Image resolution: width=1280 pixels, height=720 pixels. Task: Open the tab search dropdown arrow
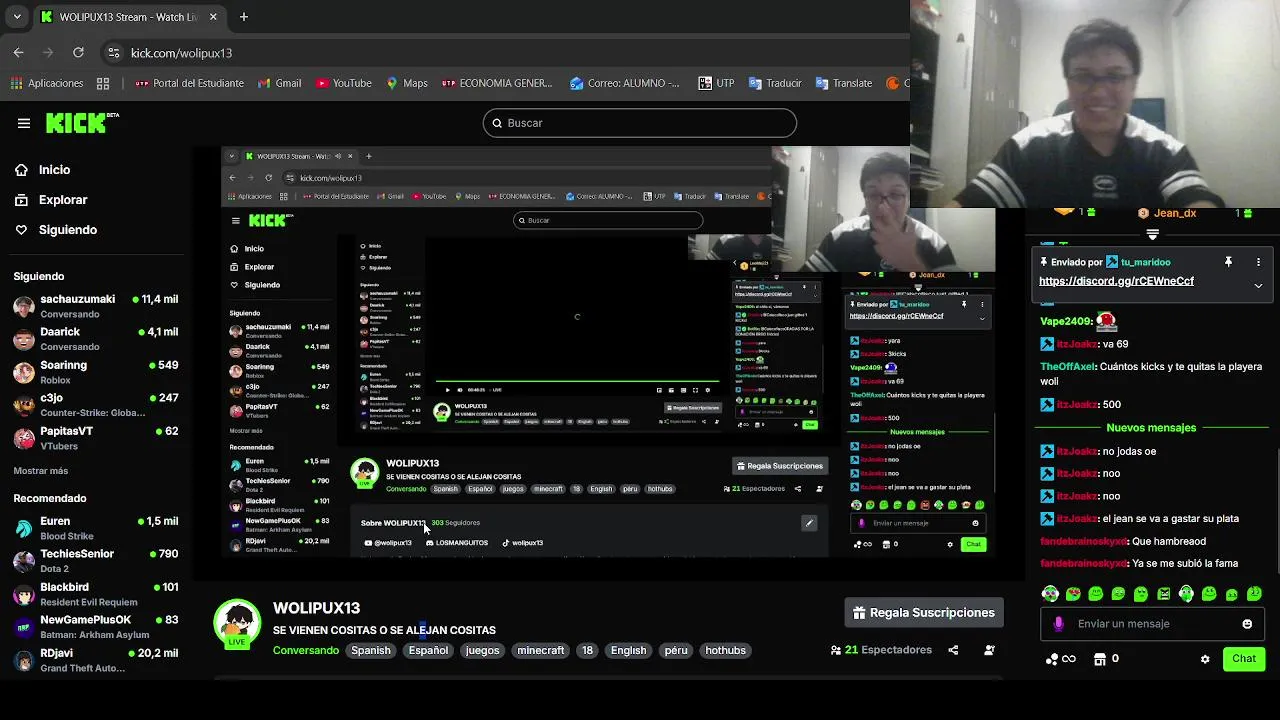pos(19,17)
